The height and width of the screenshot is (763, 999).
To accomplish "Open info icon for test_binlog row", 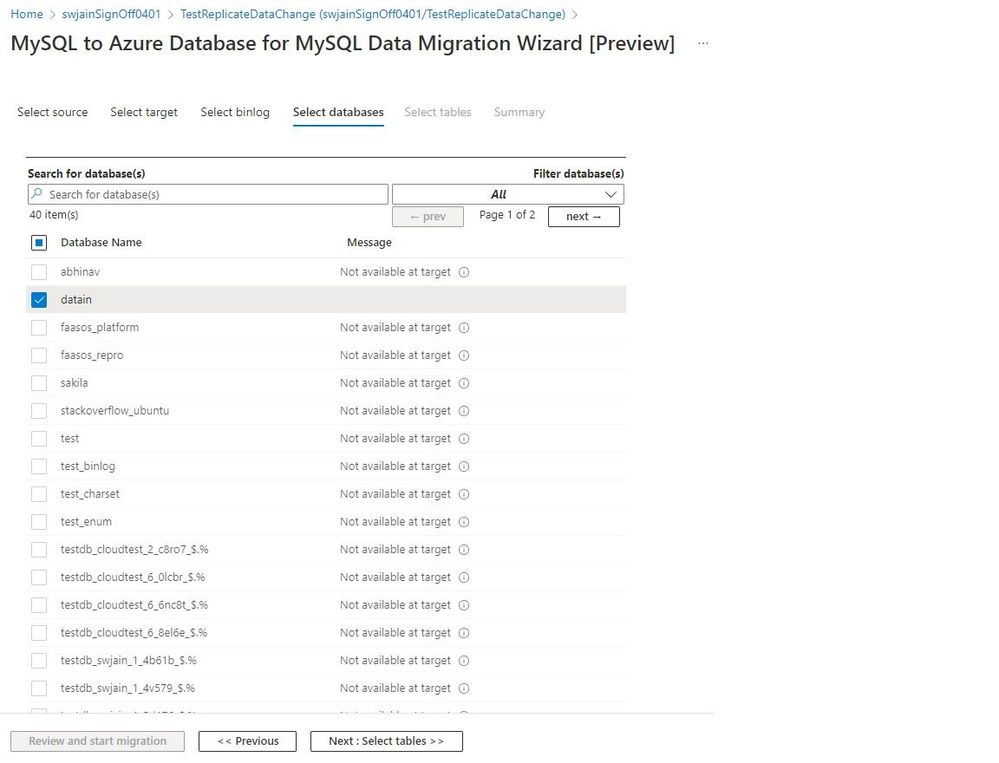I will (x=464, y=466).
